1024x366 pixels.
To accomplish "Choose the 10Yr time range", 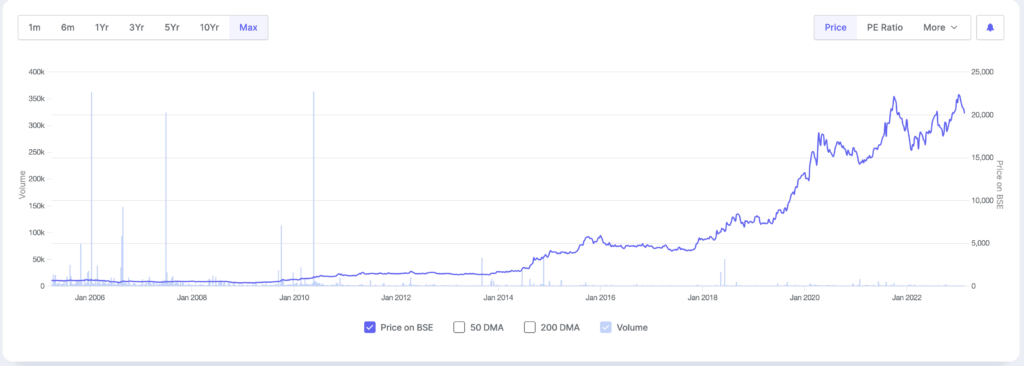I will click(x=210, y=27).
